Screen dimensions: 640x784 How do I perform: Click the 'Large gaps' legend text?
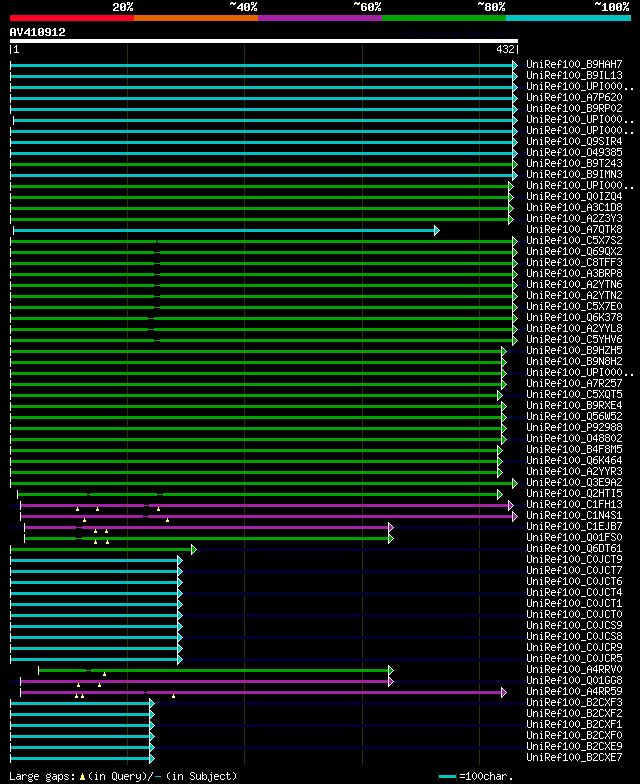tap(42, 776)
